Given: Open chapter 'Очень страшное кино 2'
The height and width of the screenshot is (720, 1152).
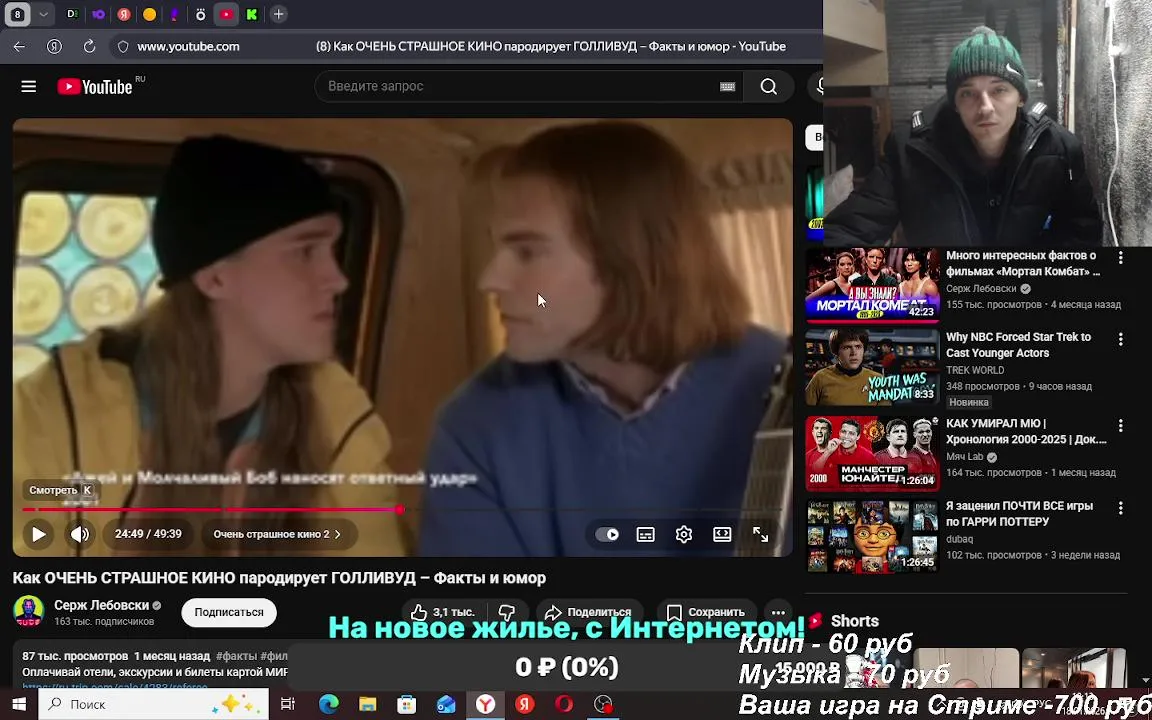Looking at the screenshot, I should click(x=277, y=534).
